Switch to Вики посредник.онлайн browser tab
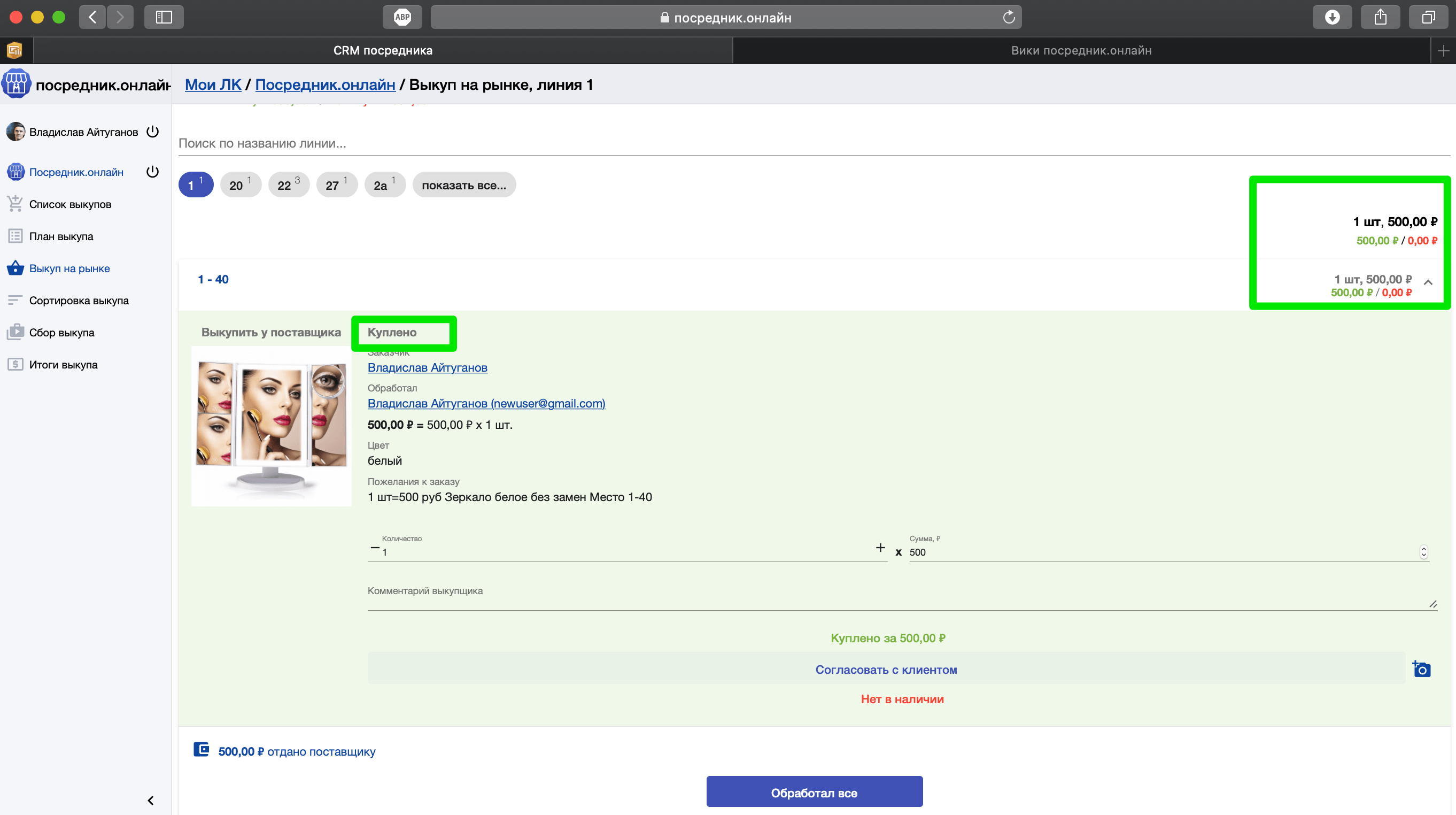 point(1081,50)
